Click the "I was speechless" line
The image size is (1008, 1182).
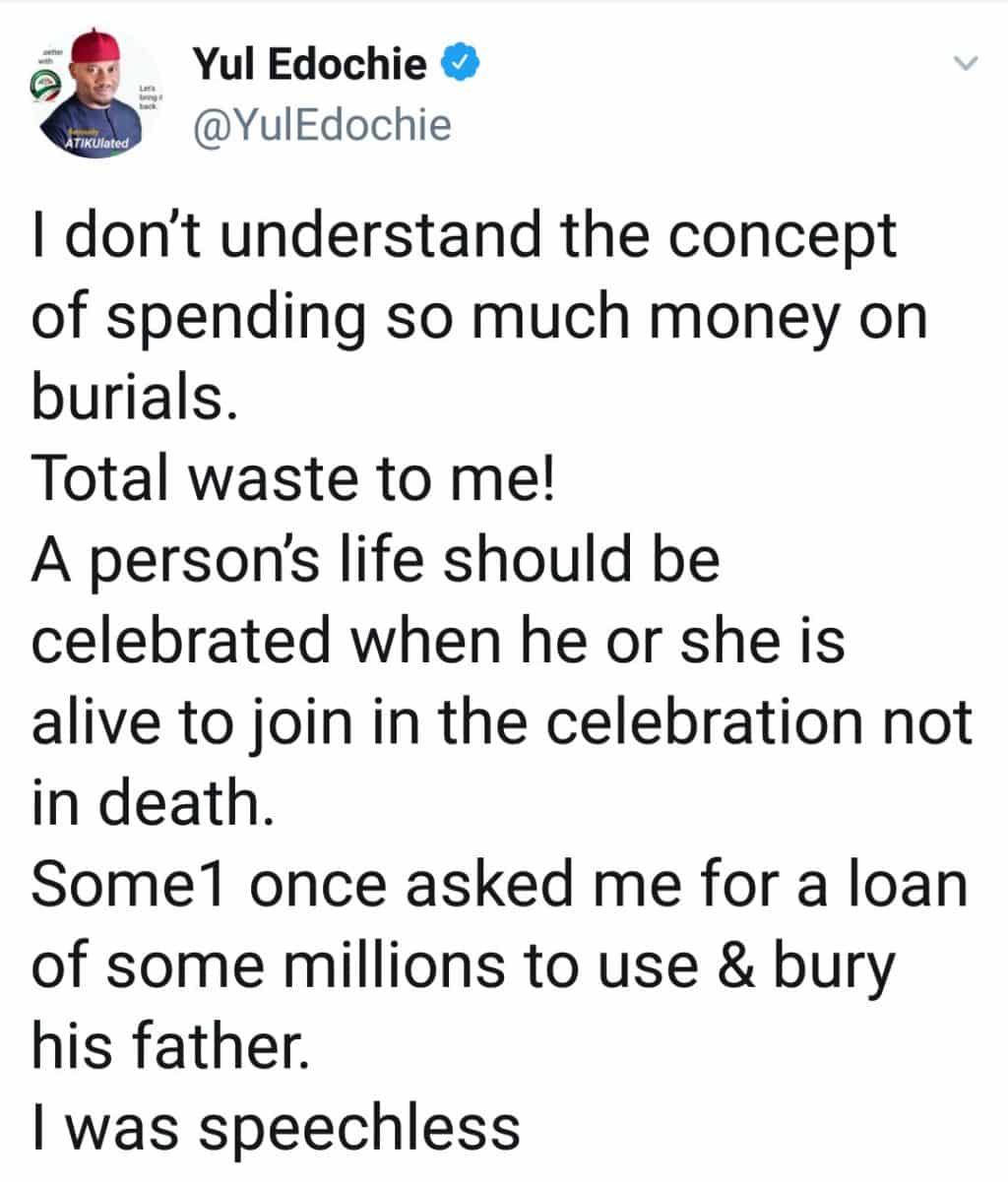pos(276,1127)
